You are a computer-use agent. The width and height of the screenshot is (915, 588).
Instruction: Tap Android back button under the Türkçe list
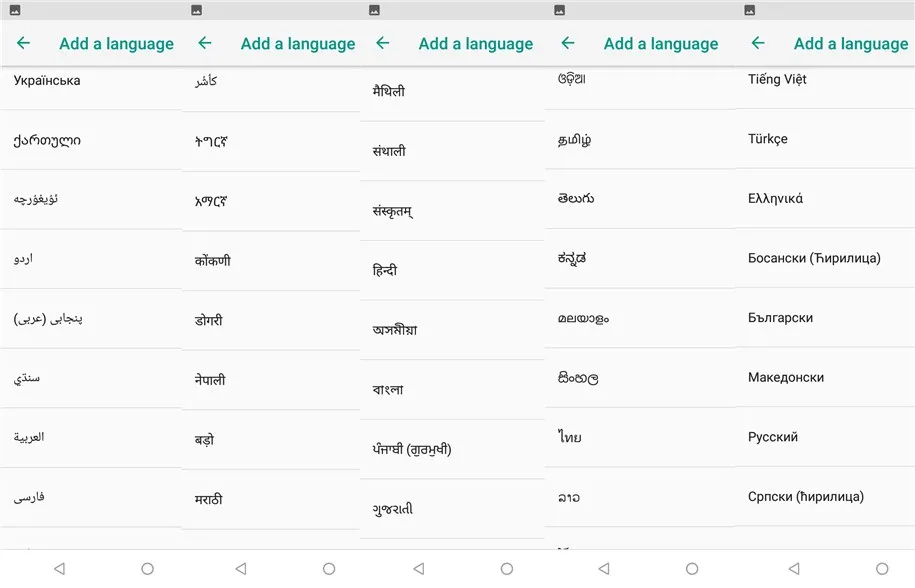click(794, 568)
